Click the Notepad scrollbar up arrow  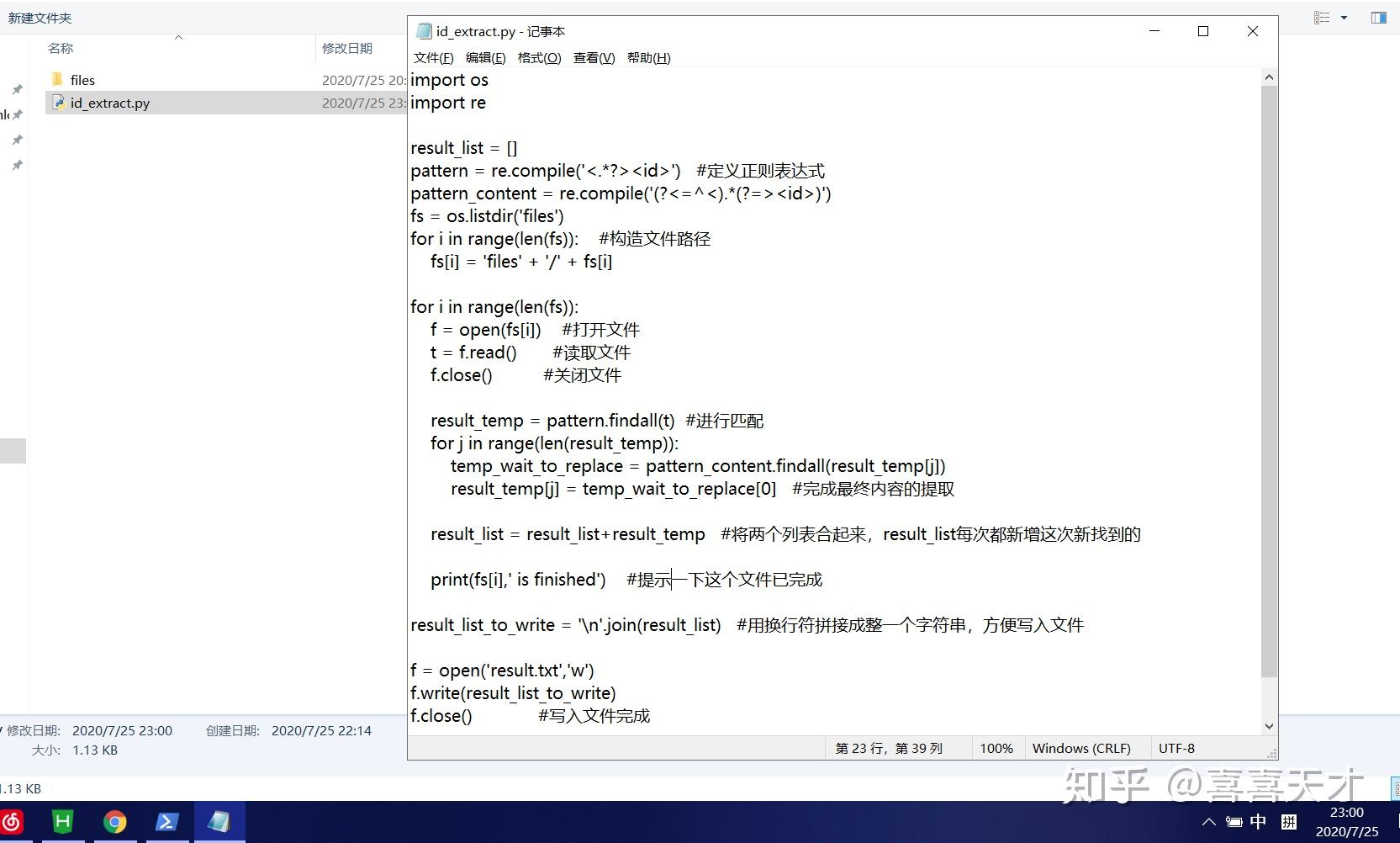pyautogui.click(x=1269, y=77)
